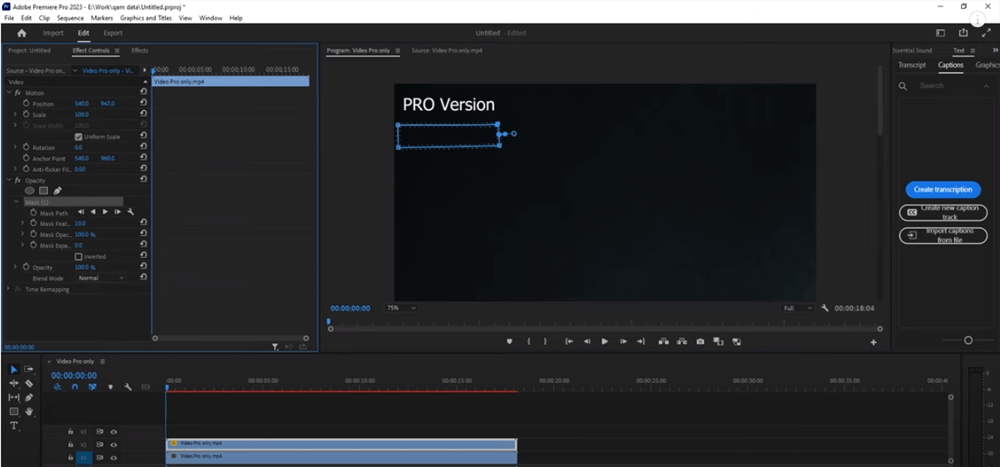The height and width of the screenshot is (467, 1000).
Task: Expand the Rotation property
Action: (15, 147)
